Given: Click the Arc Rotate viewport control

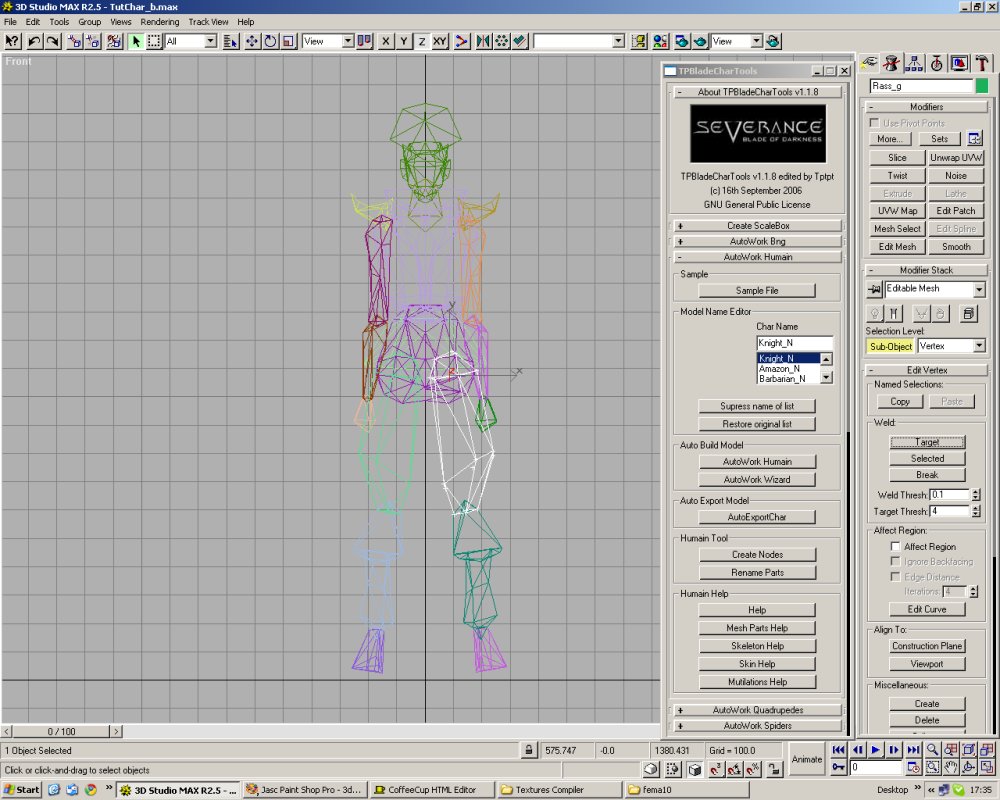Looking at the screenshot, I should pos(969,767).
